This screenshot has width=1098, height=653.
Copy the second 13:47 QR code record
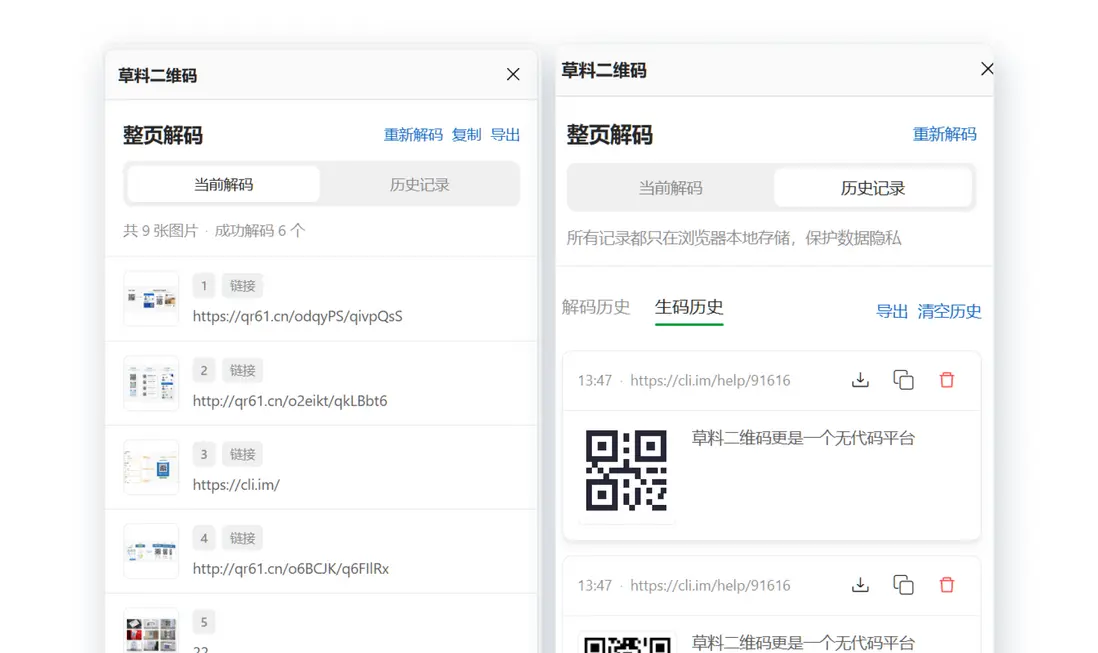(903, 585)
